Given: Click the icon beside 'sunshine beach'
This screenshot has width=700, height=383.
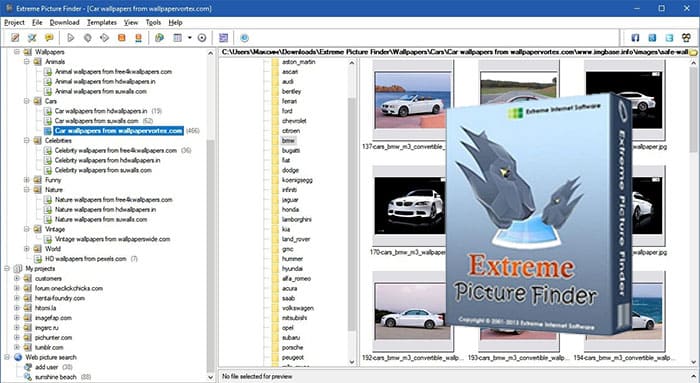Looking at the screenshot, I should pos(28,377).
